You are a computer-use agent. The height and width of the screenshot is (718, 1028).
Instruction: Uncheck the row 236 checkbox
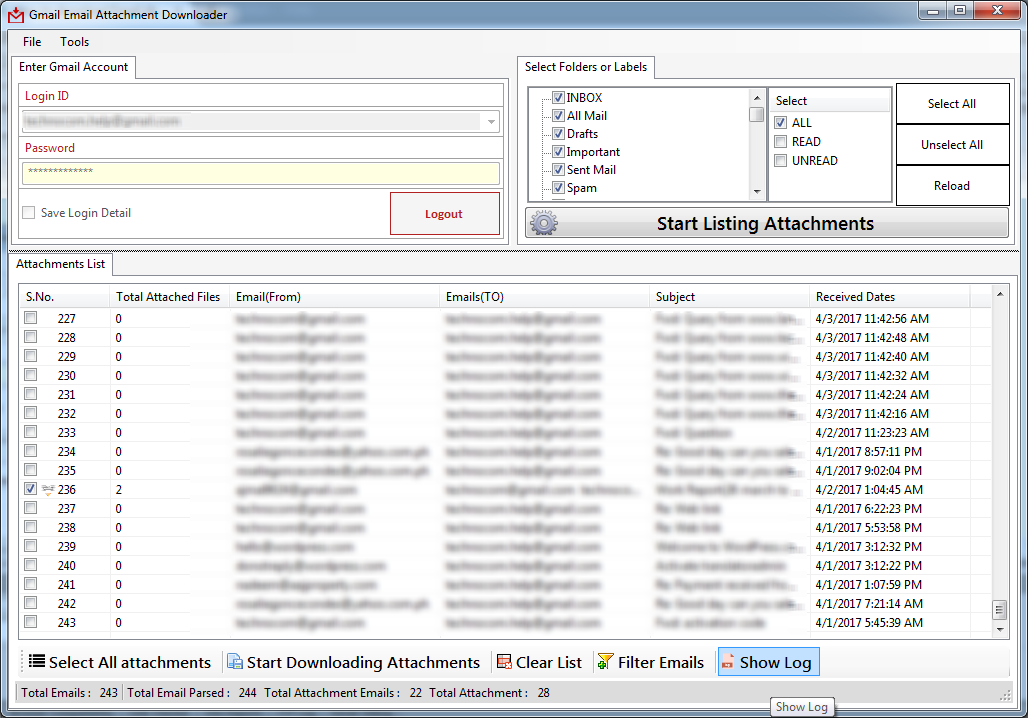point(31,489)
